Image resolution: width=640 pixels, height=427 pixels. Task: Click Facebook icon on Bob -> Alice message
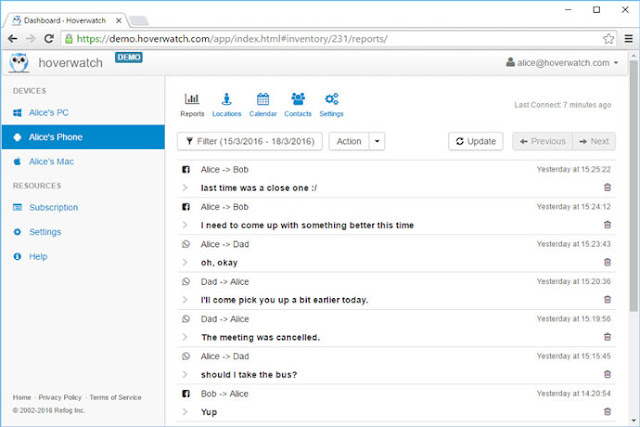[186, 394]
